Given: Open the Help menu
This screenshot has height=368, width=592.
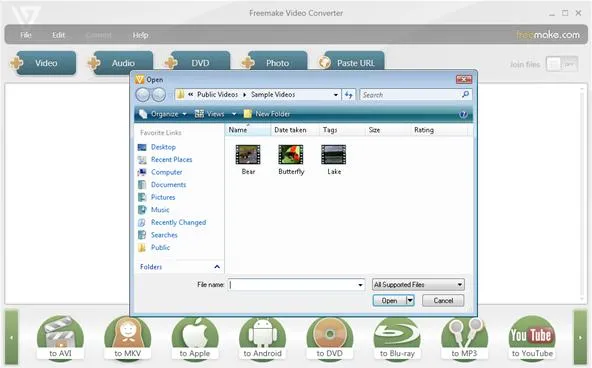Looking at the screenshot, I should click(x=140, y=35).
